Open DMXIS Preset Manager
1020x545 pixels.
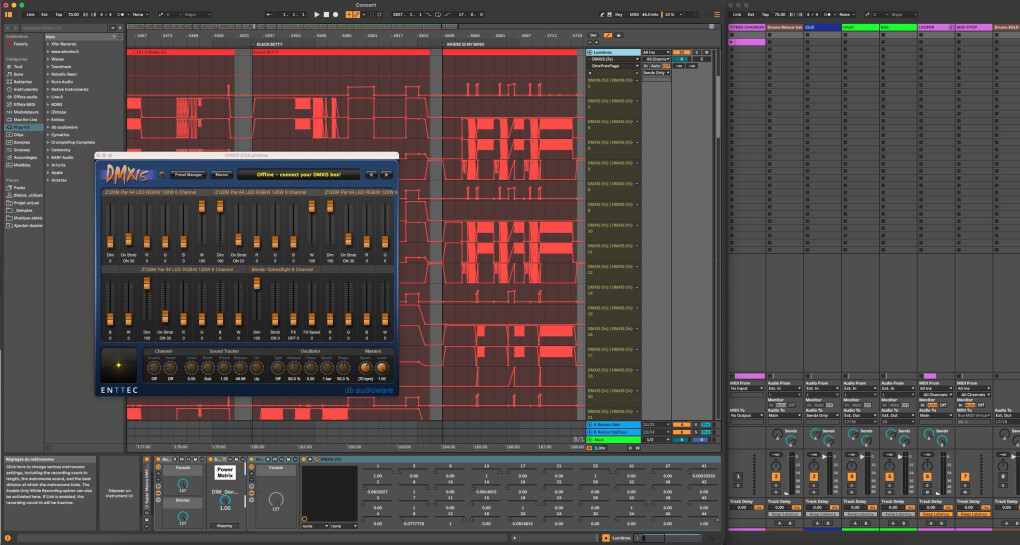(188, 175)
